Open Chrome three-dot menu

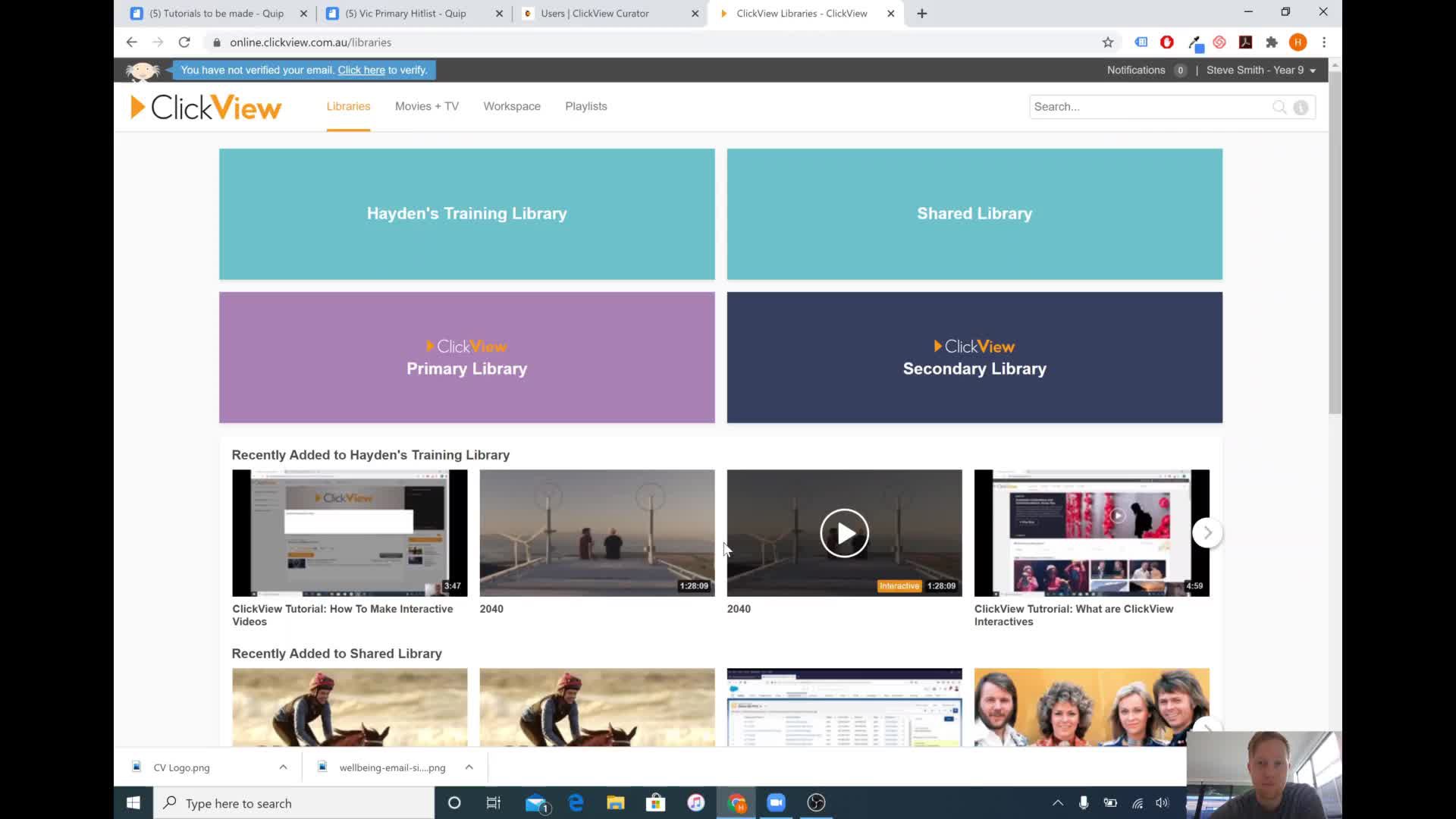pos(1324,42)
